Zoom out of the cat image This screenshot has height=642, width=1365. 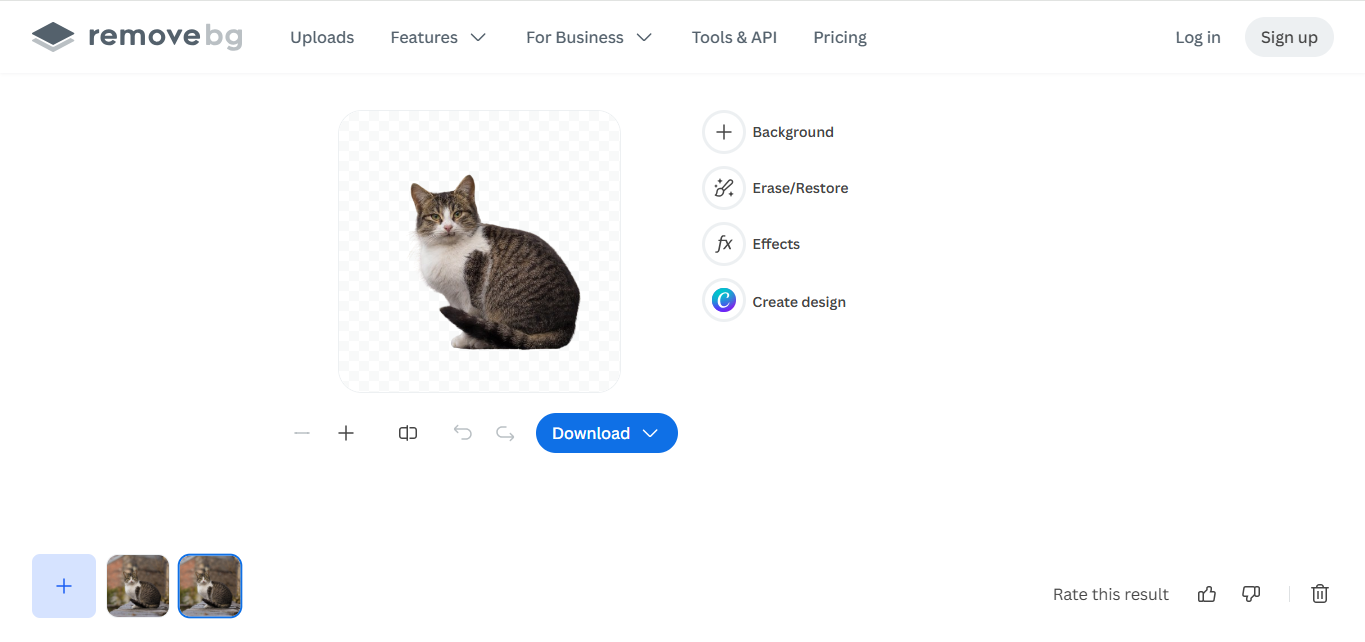[302, 433]
